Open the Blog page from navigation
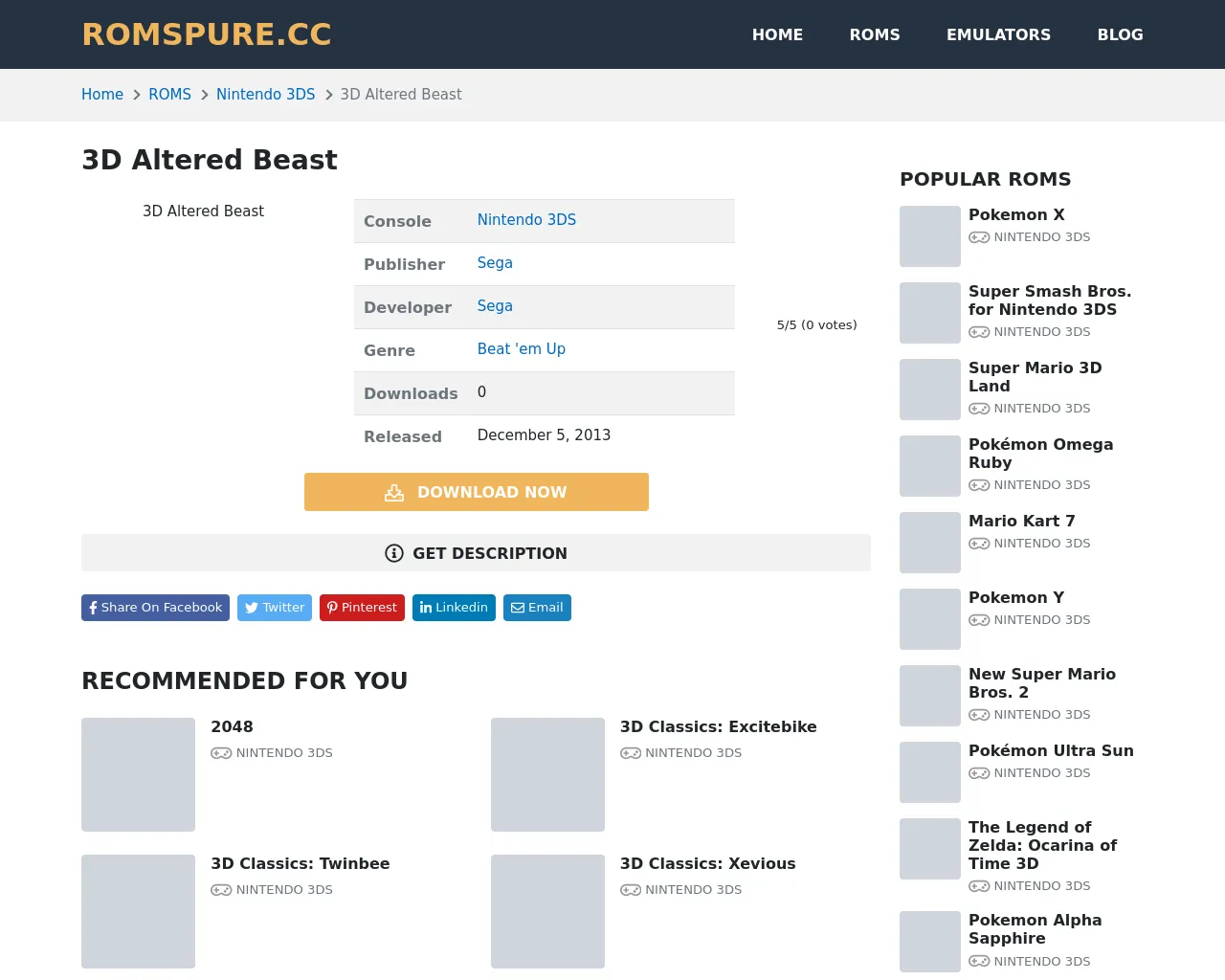The width and height of the screenshot is (1225, 980). 1120,34
